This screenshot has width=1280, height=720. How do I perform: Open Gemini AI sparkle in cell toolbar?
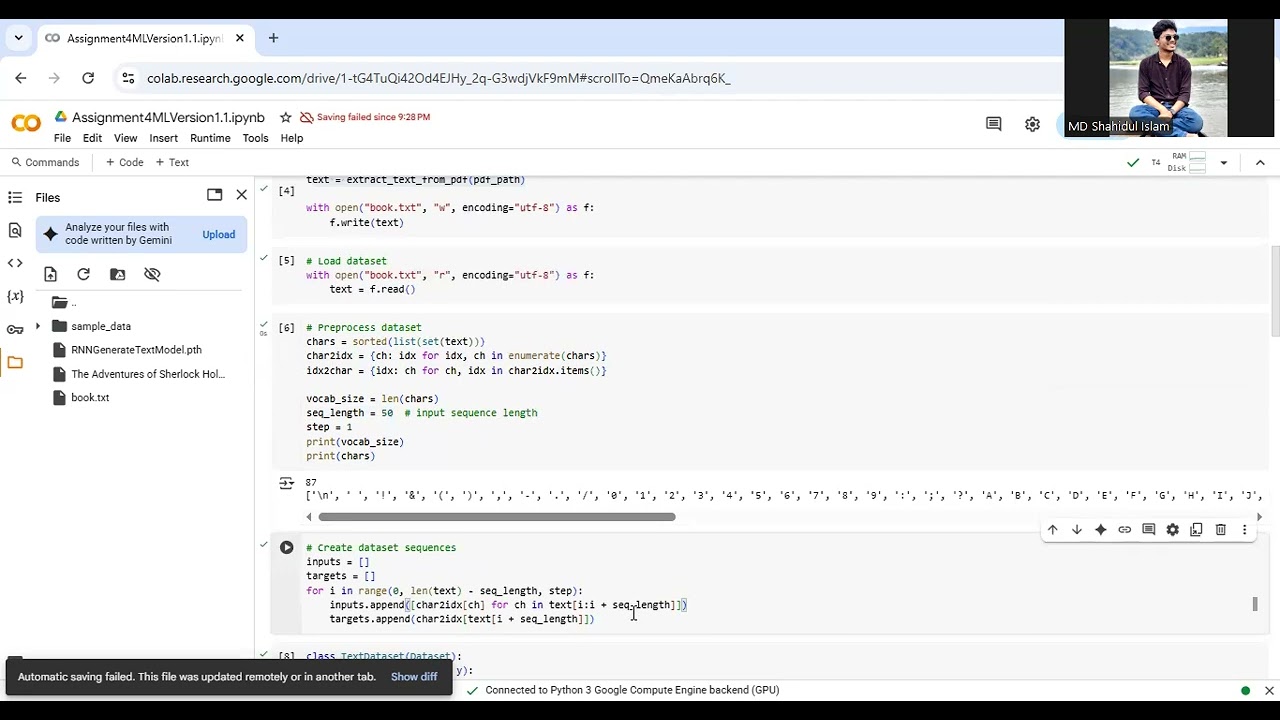[x=1100, y=530]
